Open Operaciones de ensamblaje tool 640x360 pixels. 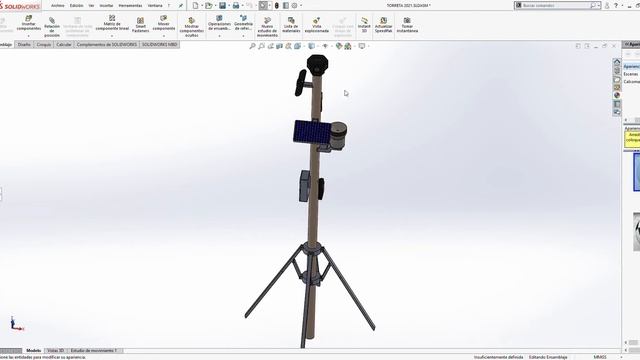pos(219,23)
